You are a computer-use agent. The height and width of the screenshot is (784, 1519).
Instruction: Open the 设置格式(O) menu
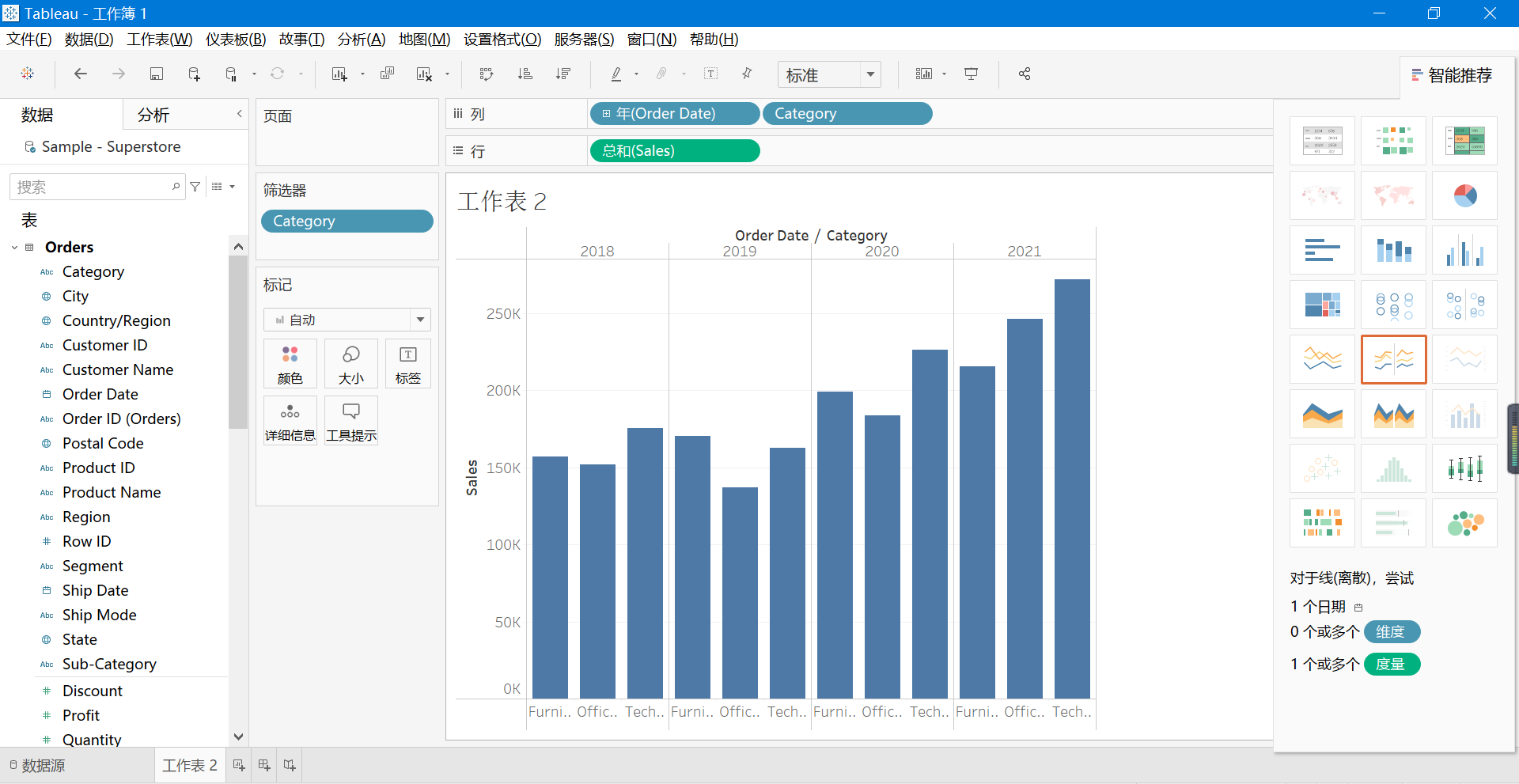pos(502,39)
